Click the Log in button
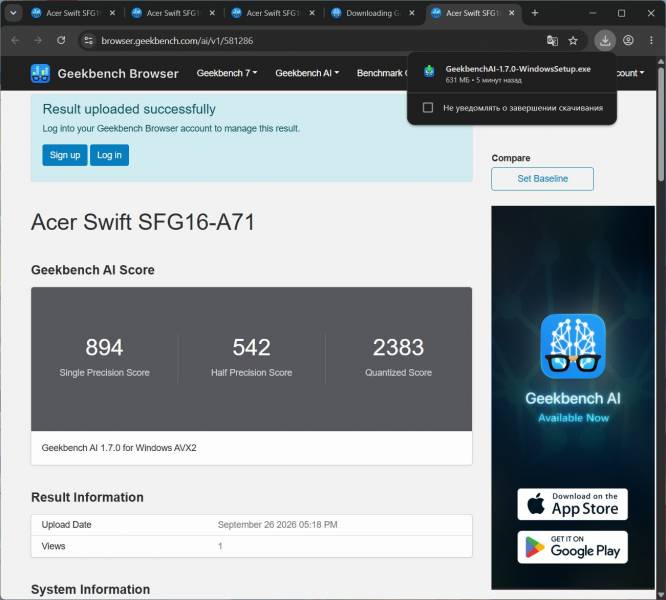This screenshot has width=666, height=600. [109, 155]
